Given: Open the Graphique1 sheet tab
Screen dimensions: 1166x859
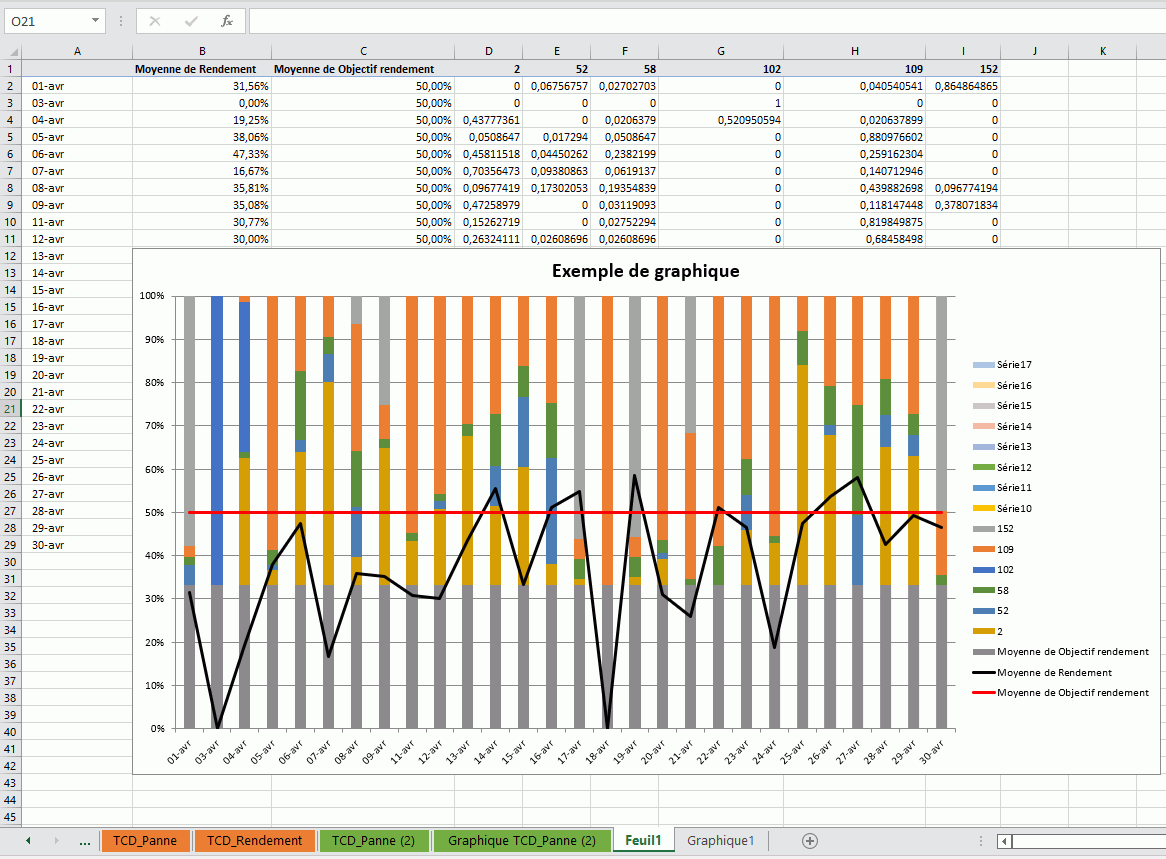Looking at the screenshot, I should (720, 841).
